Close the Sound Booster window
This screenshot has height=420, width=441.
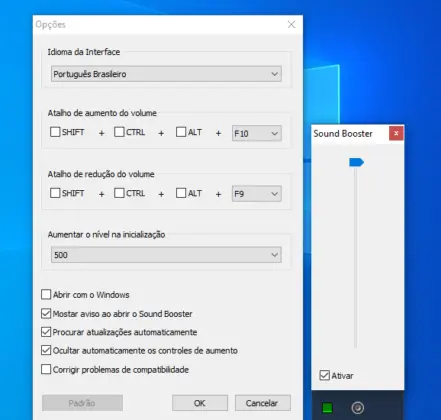pos(396,133)
